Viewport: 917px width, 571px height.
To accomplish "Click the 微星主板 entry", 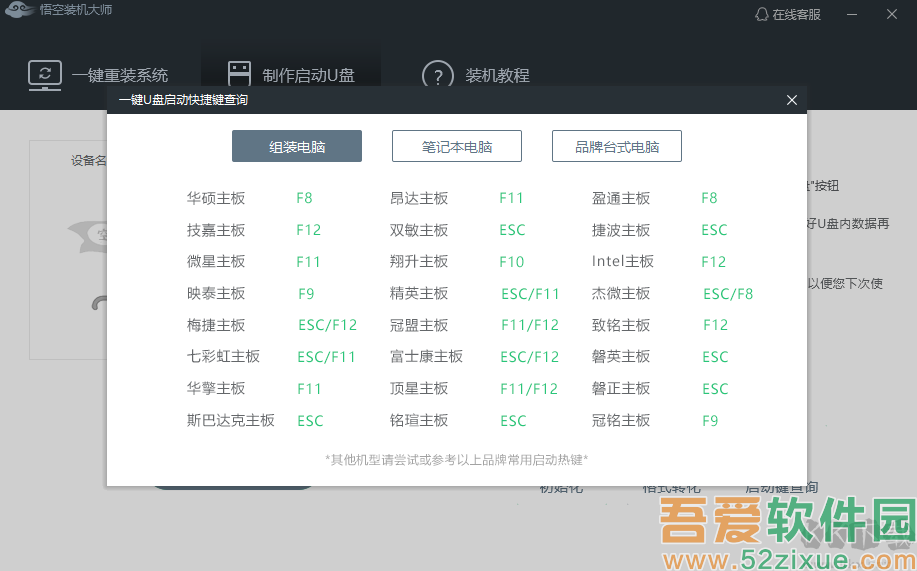I will tap(216, 262).
